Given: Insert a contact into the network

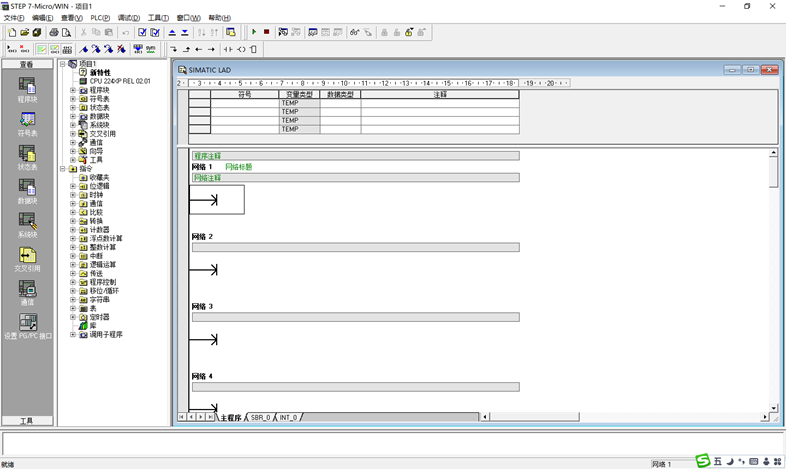Looking at the screenshot, I should [x=228, y=49].
